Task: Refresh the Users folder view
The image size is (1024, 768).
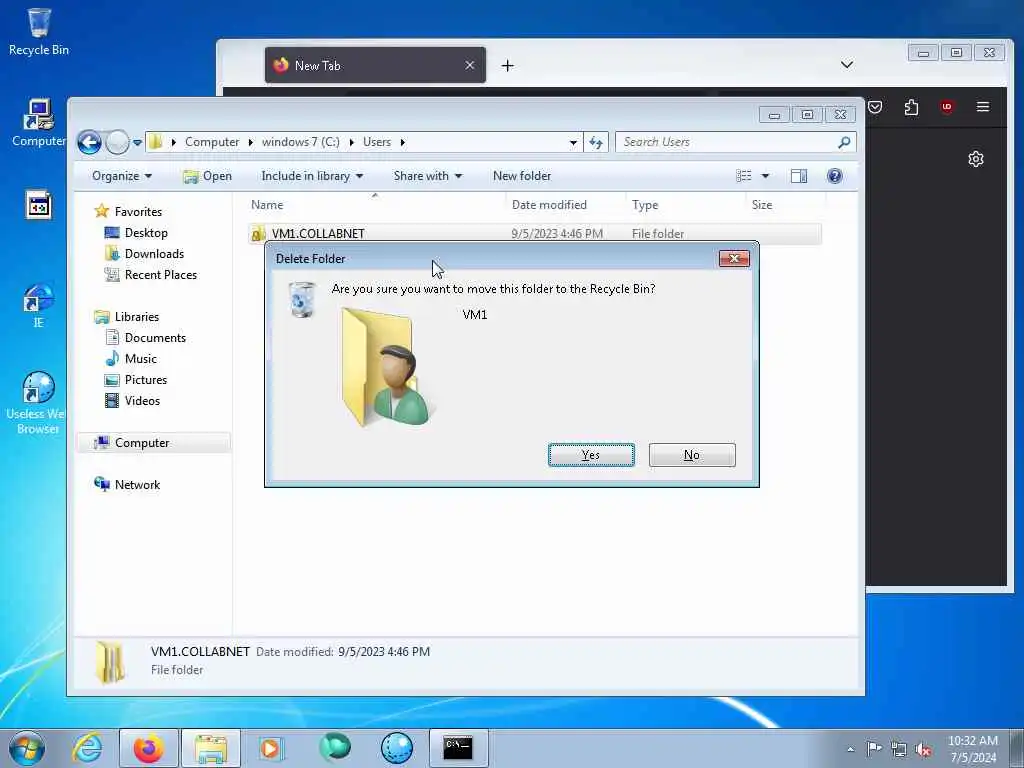Action: [x=596, y=142]
